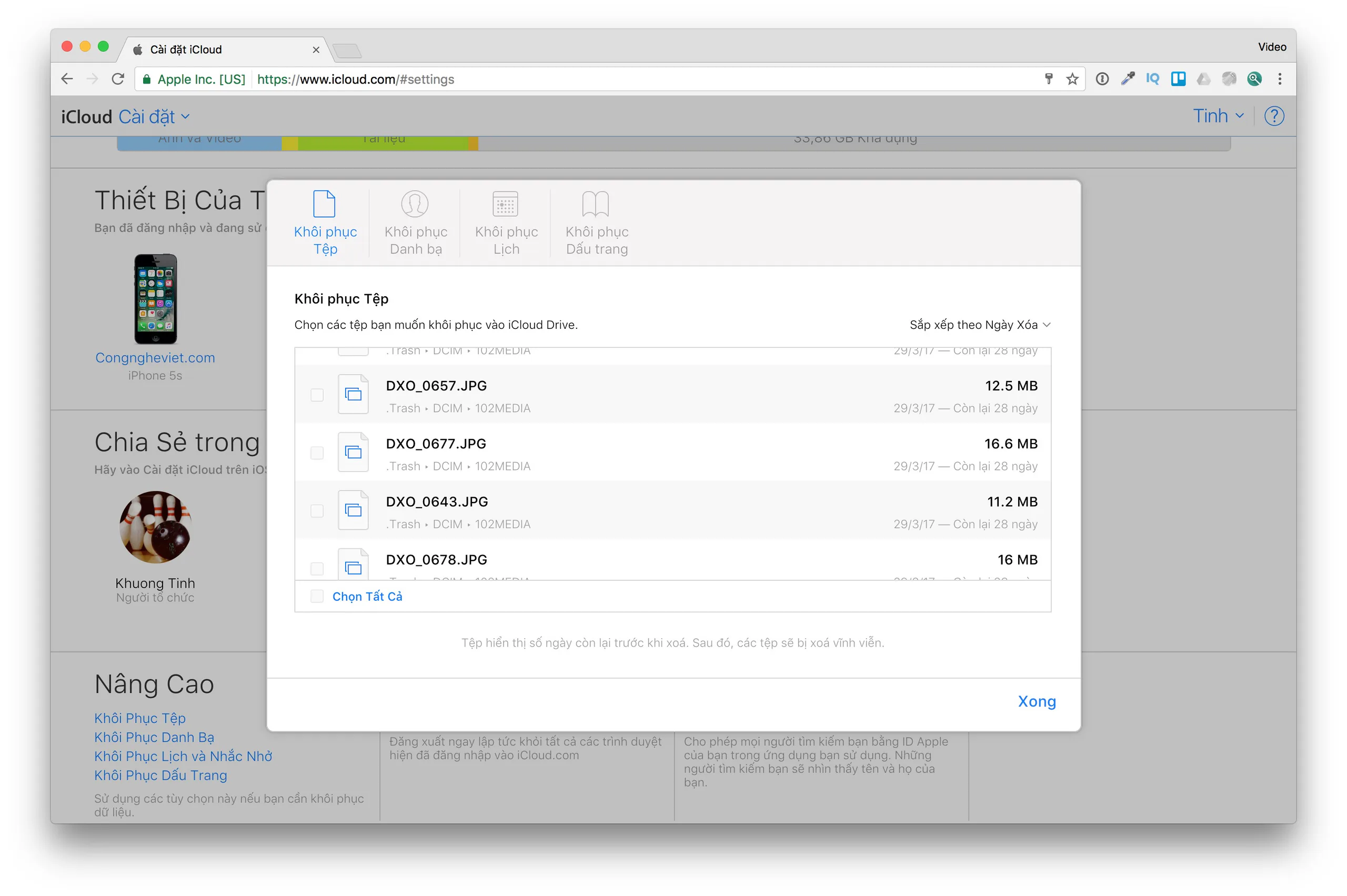This screenshot has width=1347, height=896.
Task: Click the Chọn Tất Cả label
Action: 367,597
